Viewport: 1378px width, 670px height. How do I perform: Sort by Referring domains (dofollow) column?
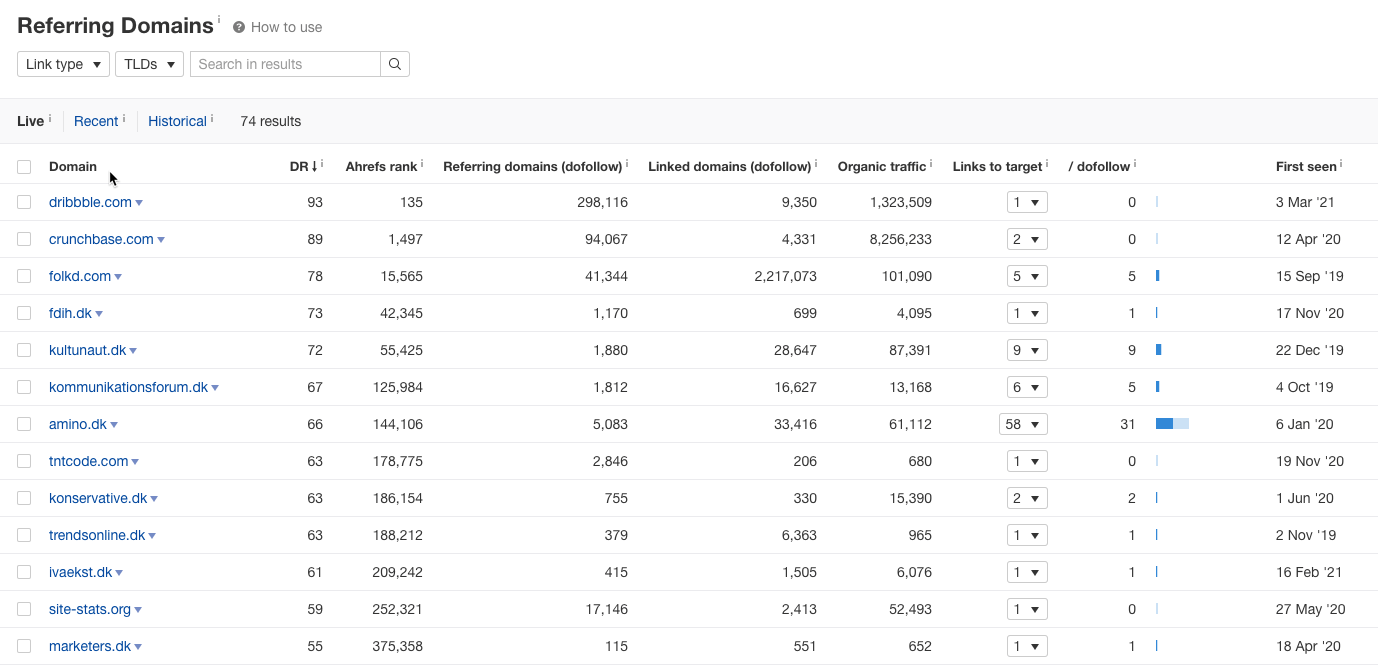tap(533, 167)
